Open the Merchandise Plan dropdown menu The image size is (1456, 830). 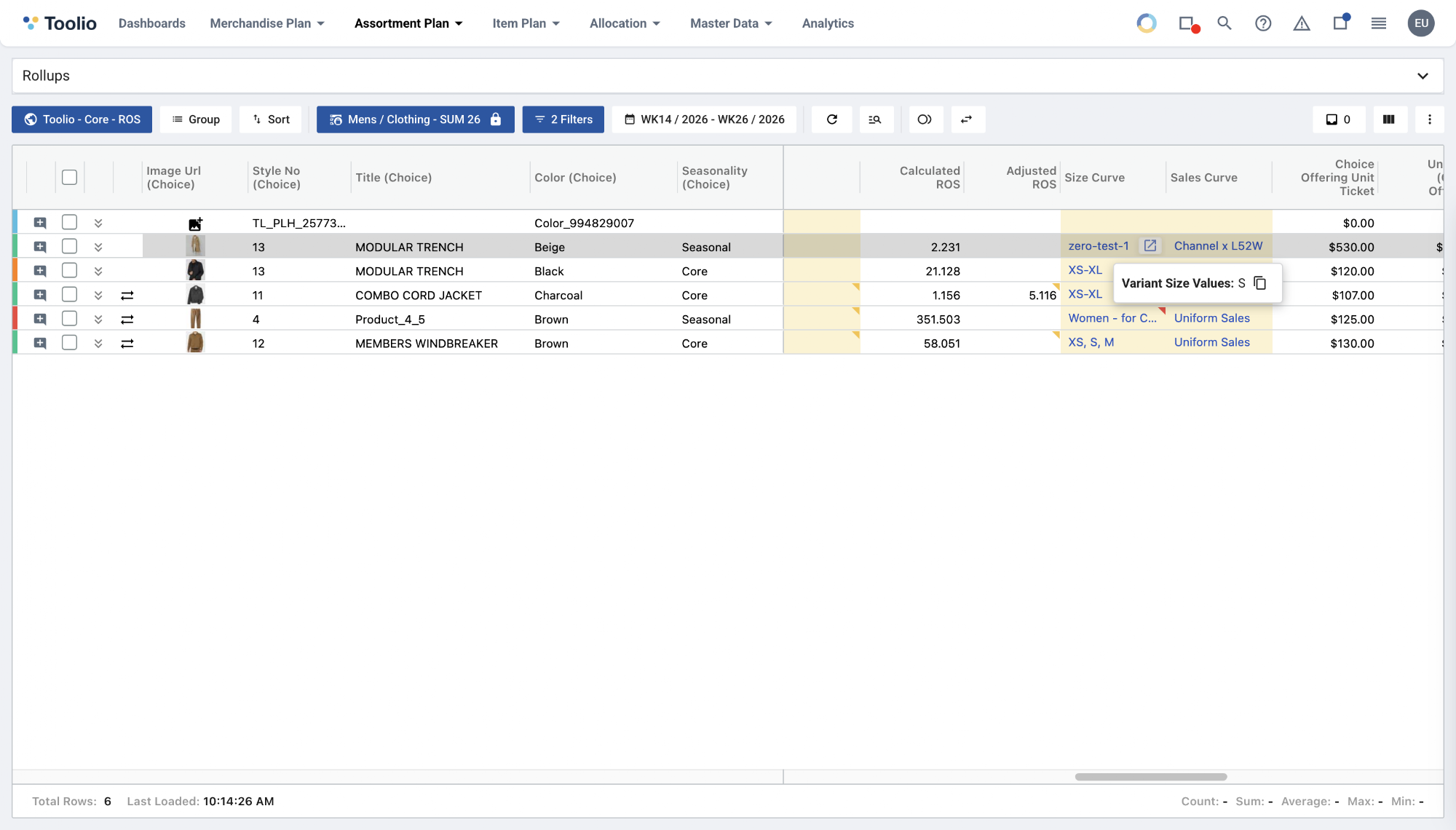267,23
